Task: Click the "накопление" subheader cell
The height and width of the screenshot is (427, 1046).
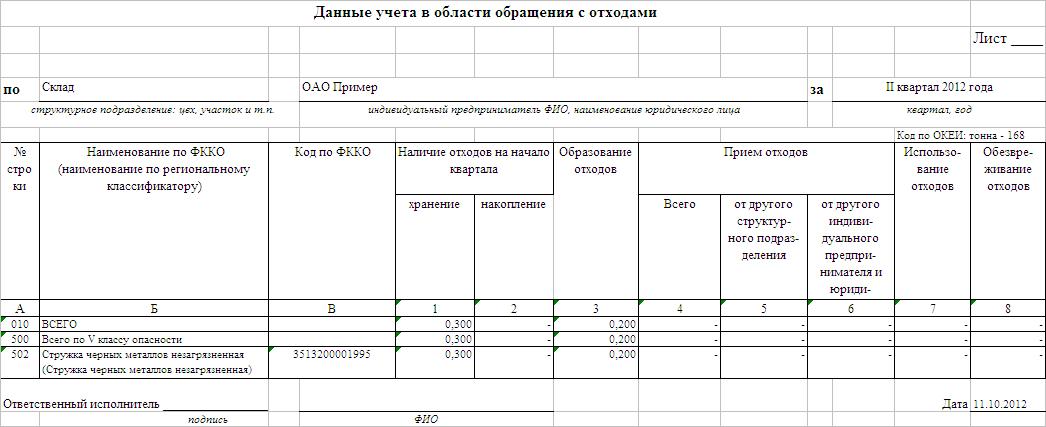Action: (x=513, y=204)
